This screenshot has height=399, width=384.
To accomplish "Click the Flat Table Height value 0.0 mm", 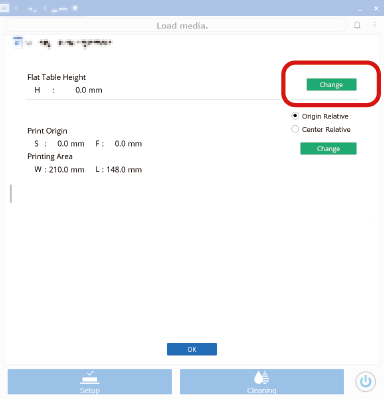I will pos(89,90).
